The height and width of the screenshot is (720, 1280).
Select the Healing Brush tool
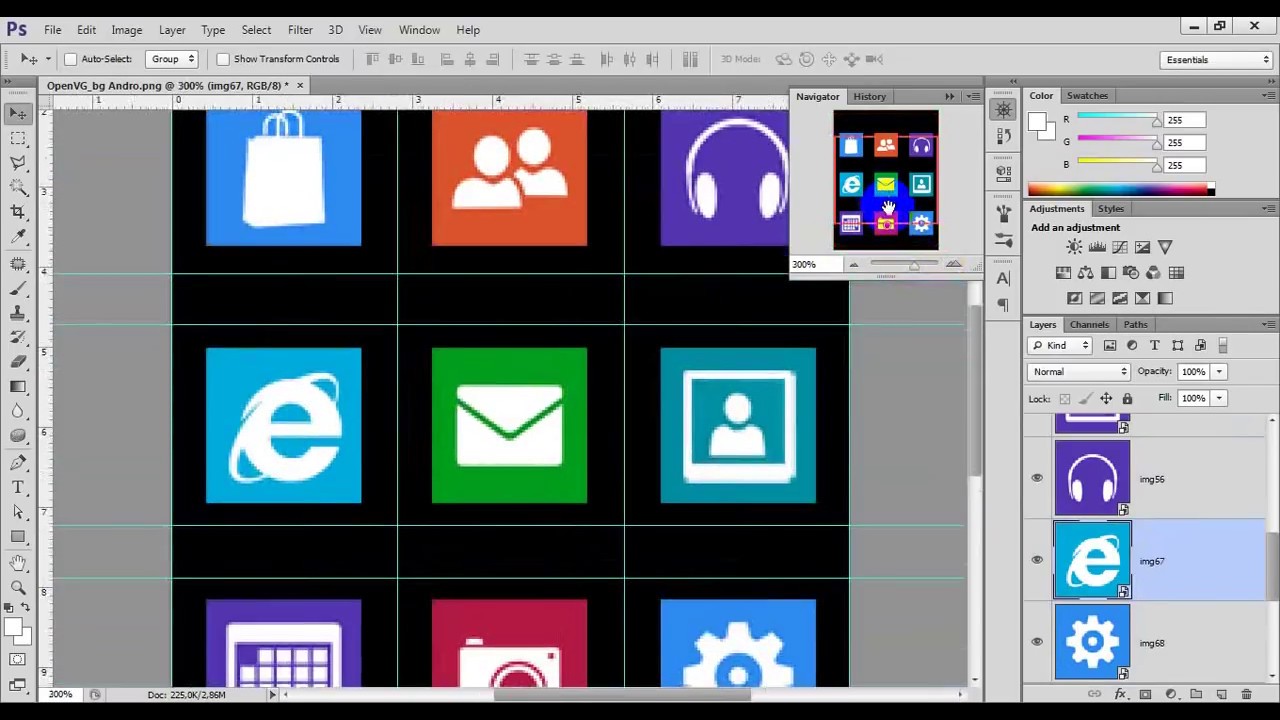(18, 264)
